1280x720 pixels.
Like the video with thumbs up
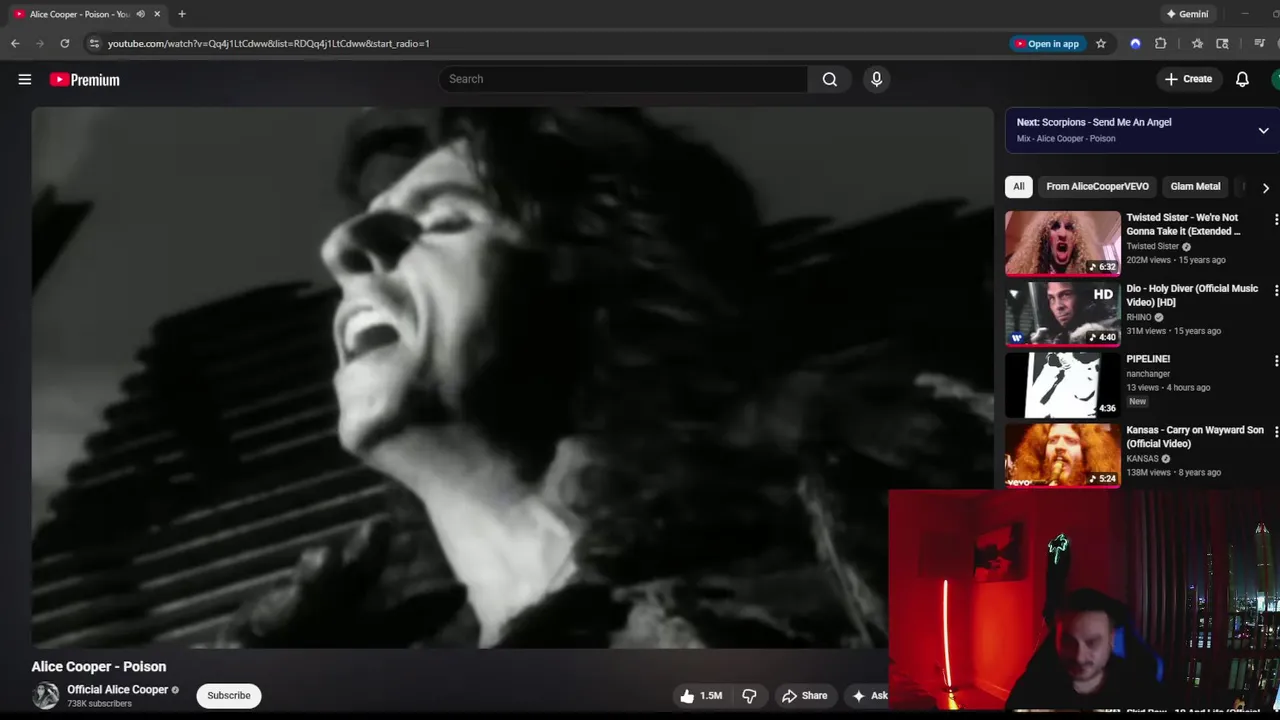coord(701,696)
